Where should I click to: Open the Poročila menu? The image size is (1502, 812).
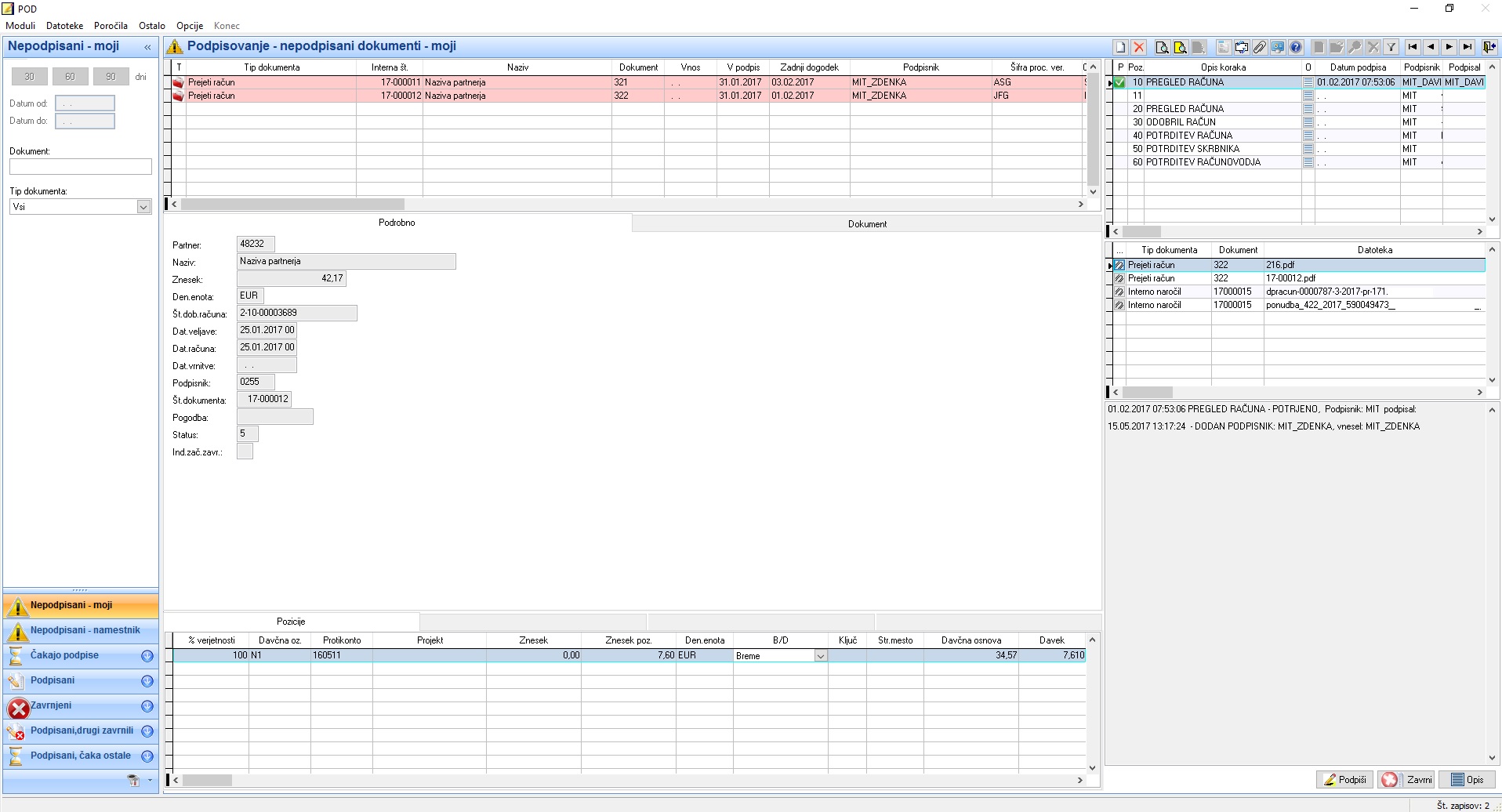[x=111, y=26]
